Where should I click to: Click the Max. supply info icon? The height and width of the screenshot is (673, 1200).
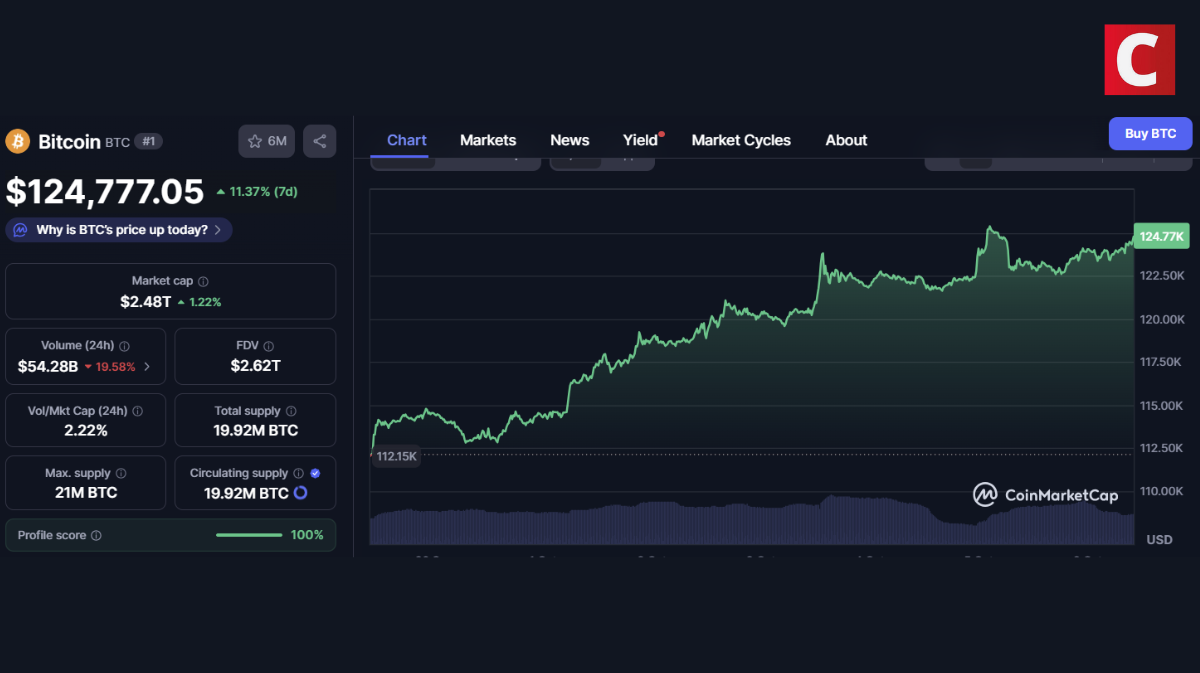click(120, 473)
